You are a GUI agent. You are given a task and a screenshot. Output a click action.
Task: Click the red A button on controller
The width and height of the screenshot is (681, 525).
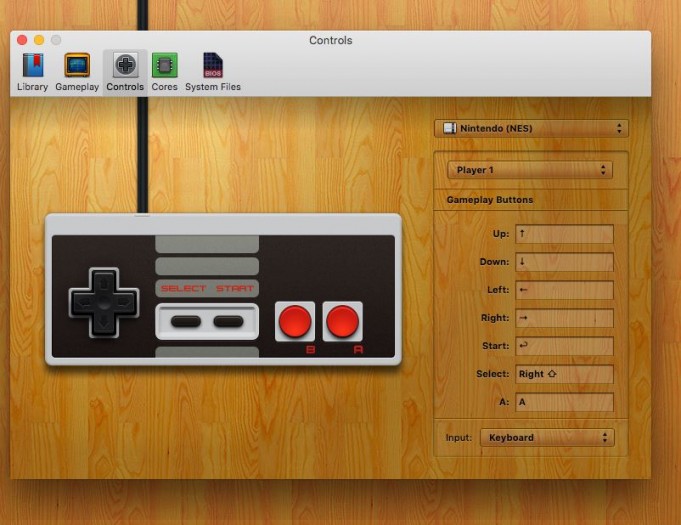click(342, 321)
